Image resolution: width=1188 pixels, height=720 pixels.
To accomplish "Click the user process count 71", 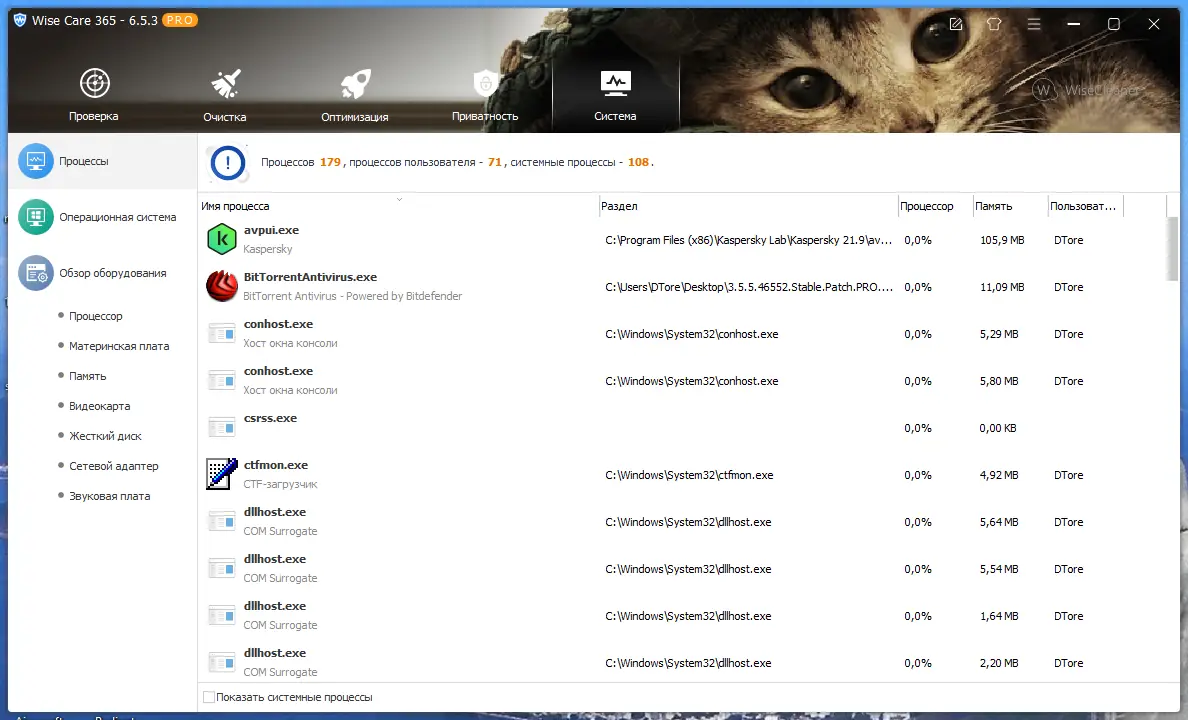I will [x=494, y=162].
